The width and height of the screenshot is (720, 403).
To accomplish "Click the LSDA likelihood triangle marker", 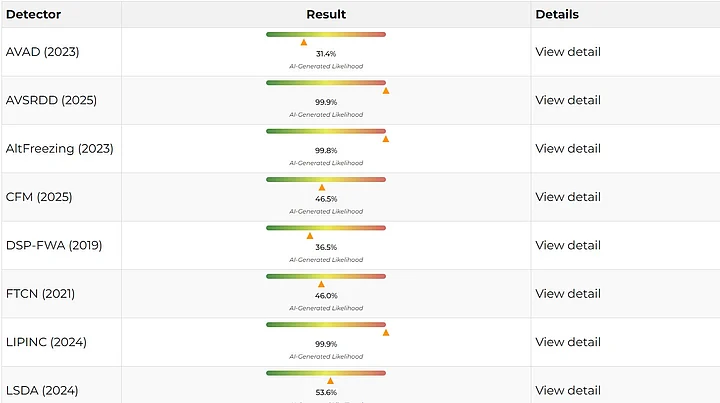I will point(330,380).
